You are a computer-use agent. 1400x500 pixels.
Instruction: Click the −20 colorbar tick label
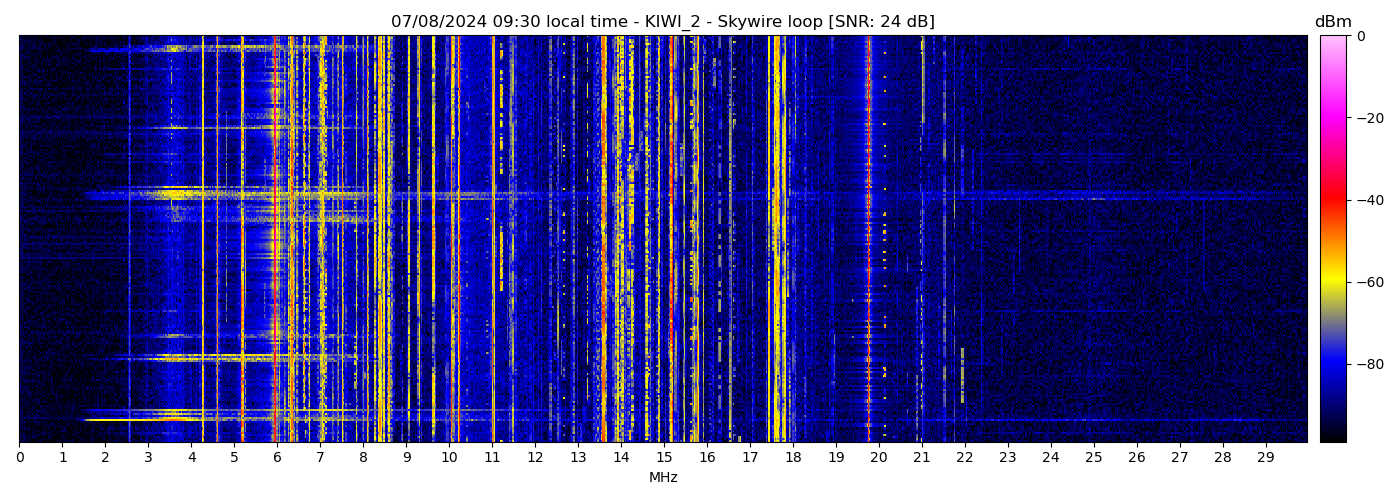point(1367,118)
